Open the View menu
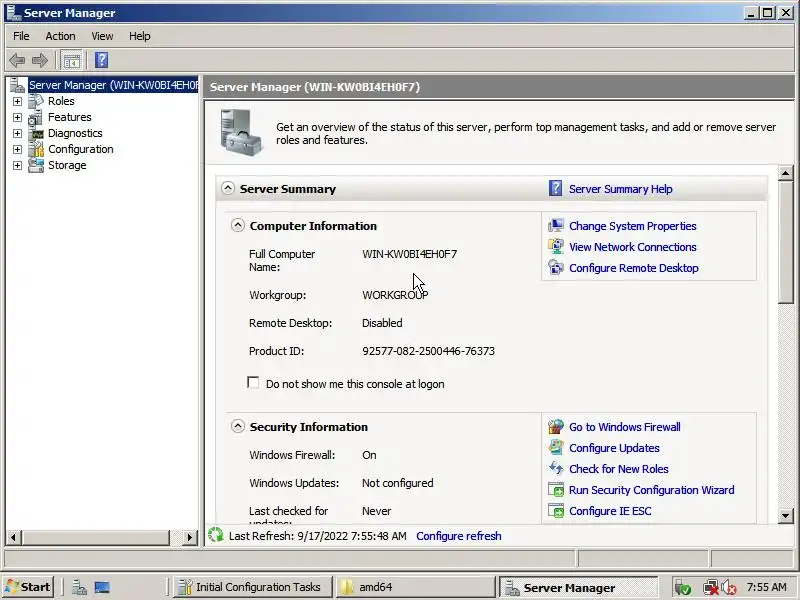Image resolution: width=800 pixels, height=600 pixels. pos(102,36)
